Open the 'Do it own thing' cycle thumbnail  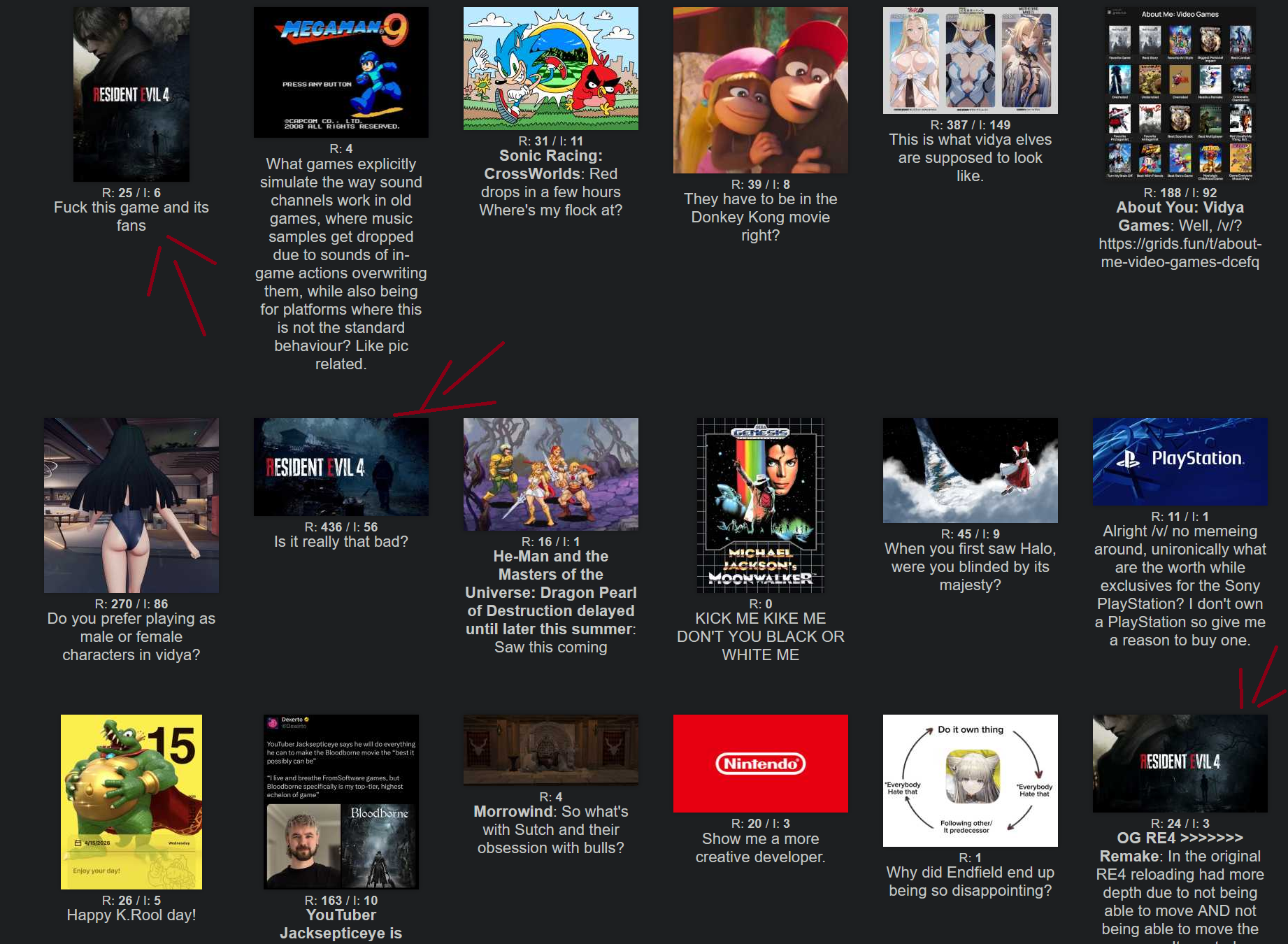coord(971,780)
